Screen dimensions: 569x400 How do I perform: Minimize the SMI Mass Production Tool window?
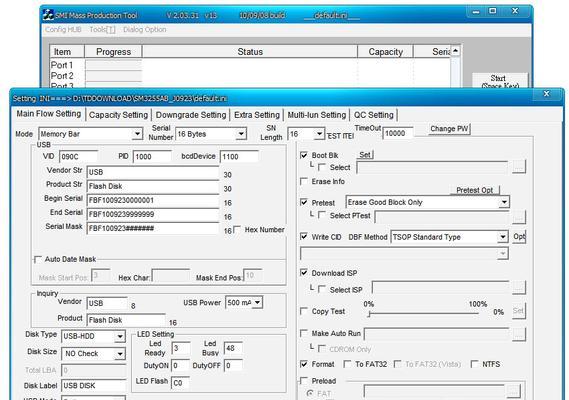tap(476, 11)
